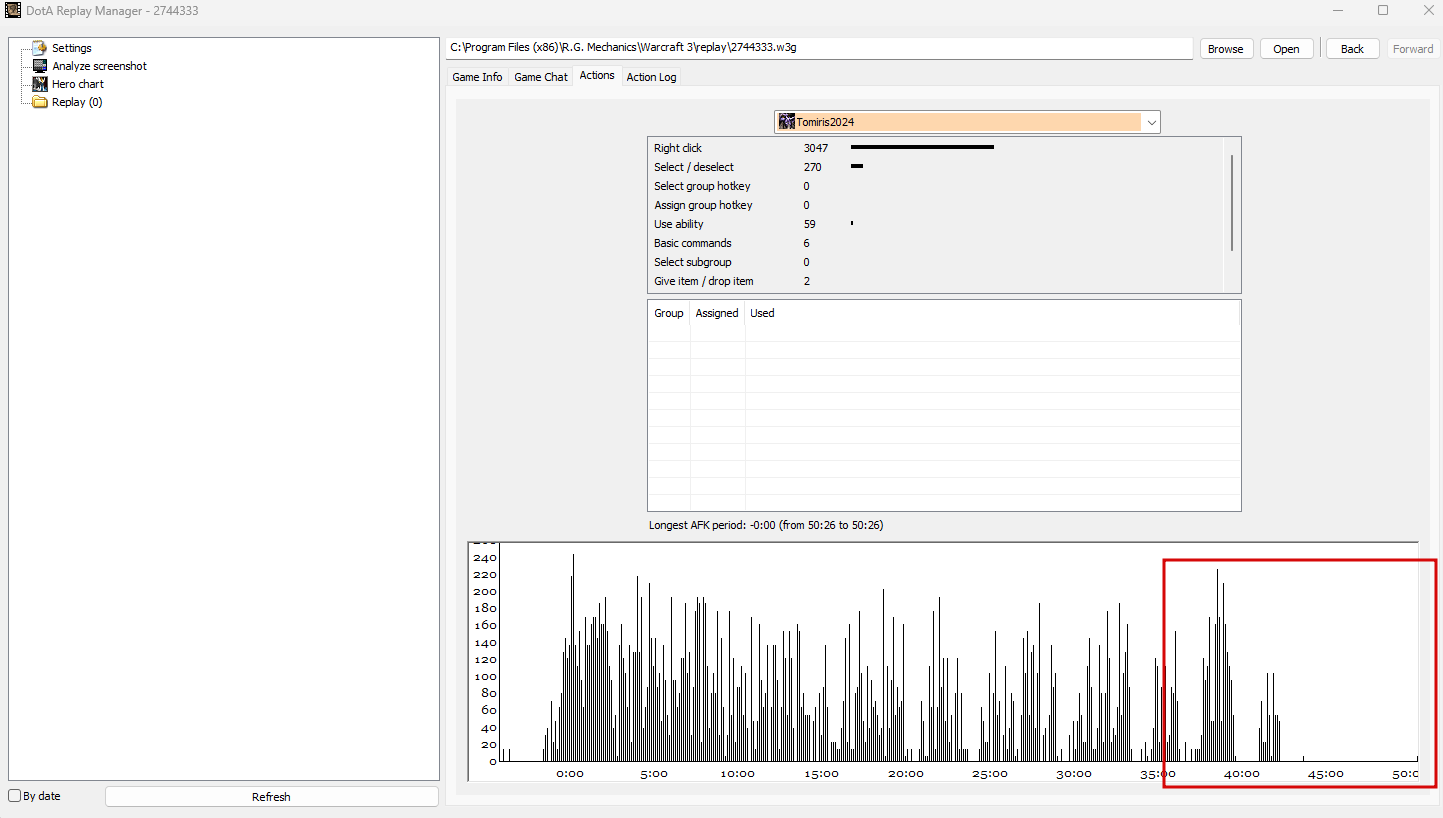Click the action types list scrollbar
The height and width of the screenshot is (818, 1443).
point(1232,203)
